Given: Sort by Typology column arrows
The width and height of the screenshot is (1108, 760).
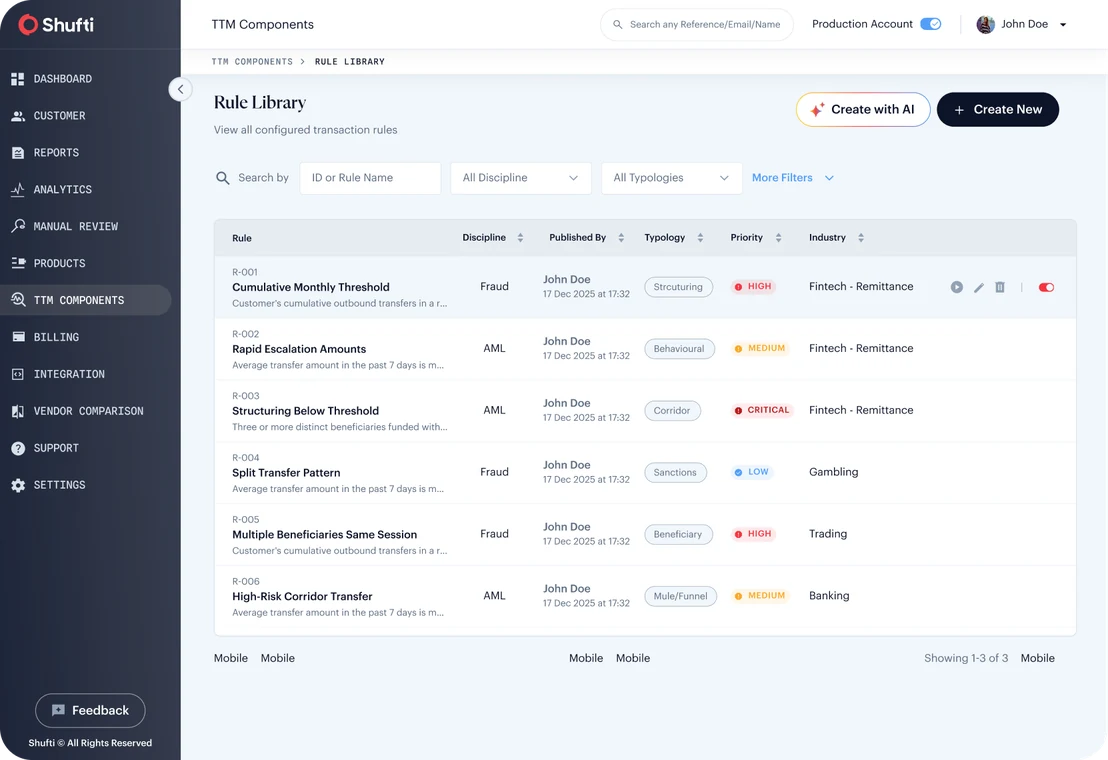Looking at the screenshot, I should 700,238.
